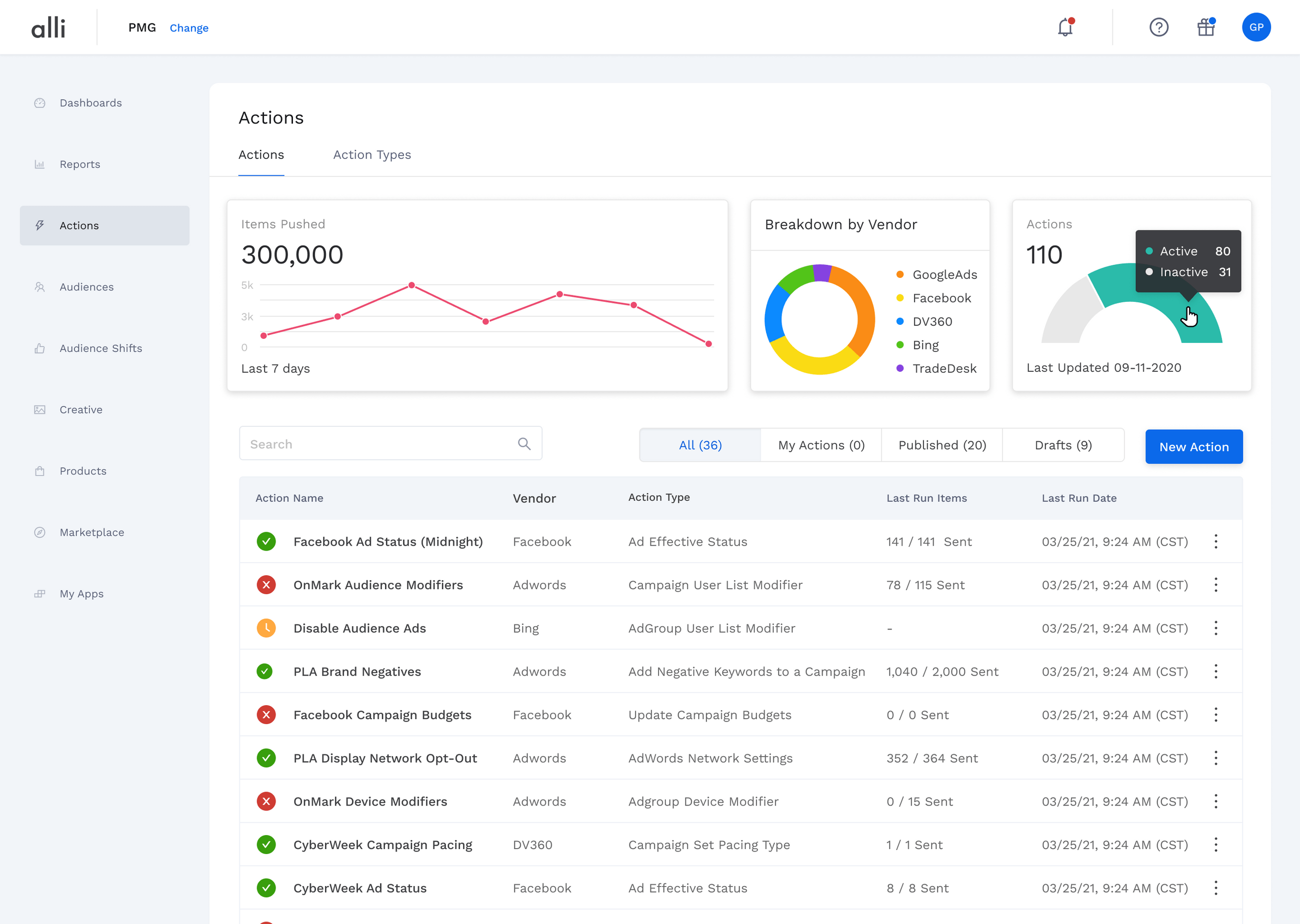Screen dimensions: 1300x924
Task: Open the CyberWeek Campaign Pacing row menu
Action: tap(1216, 845)
